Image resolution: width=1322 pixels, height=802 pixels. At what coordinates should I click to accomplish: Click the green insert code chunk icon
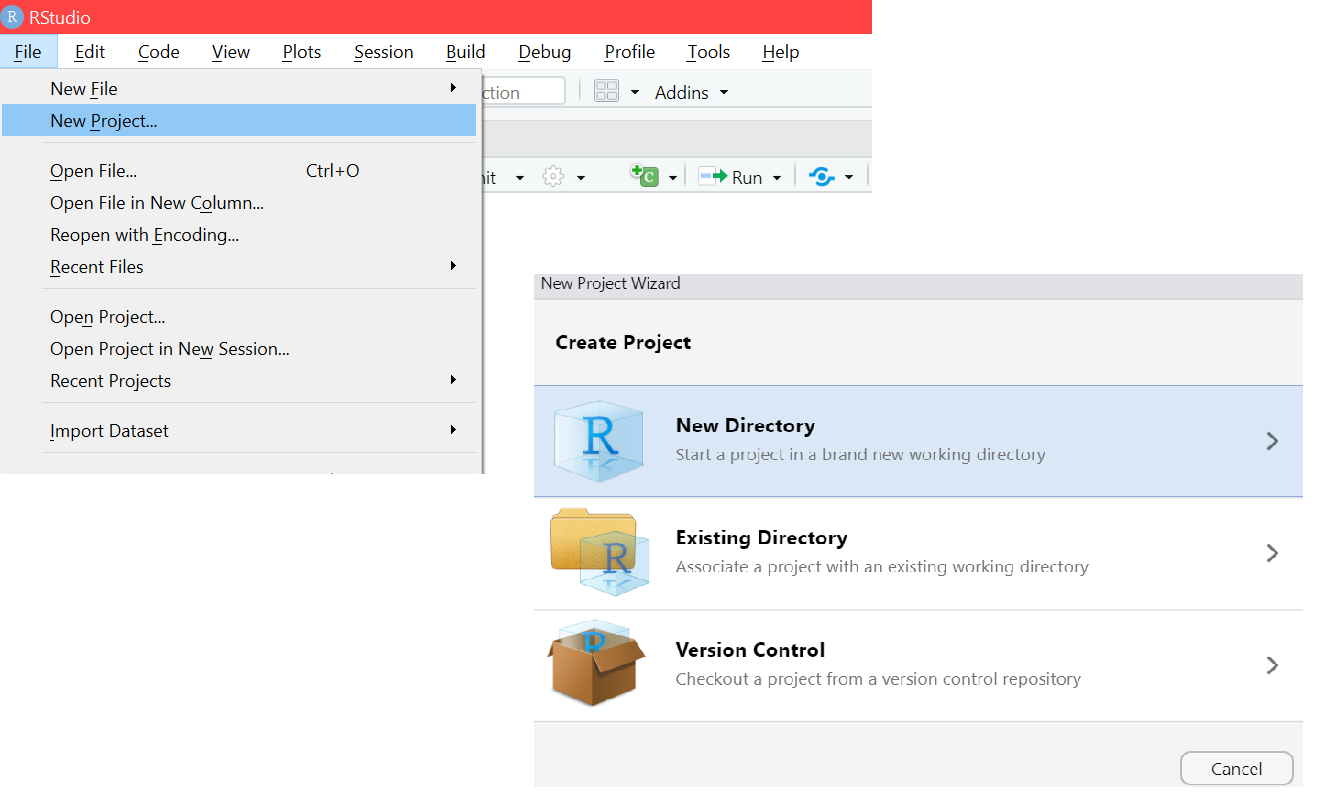tap(644, 176)
